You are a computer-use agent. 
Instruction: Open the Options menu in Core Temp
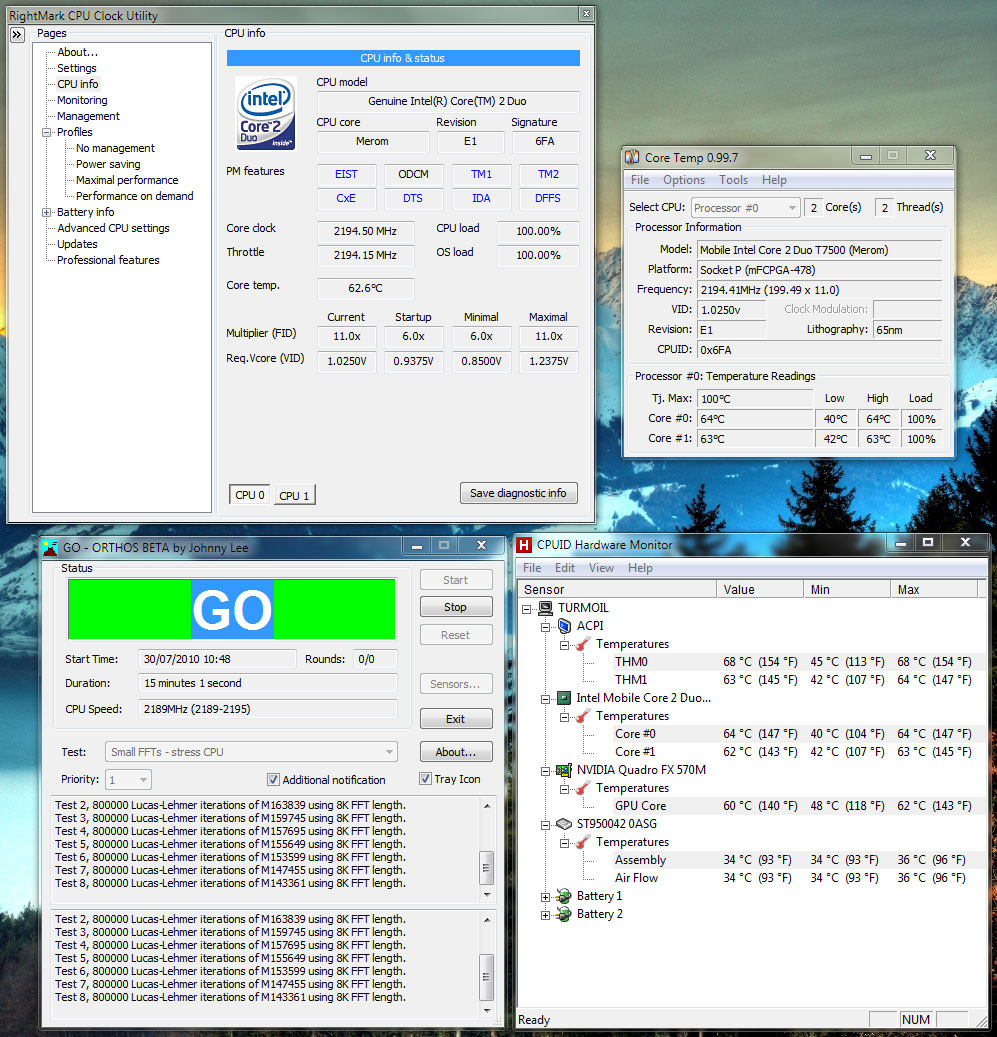(684, 180)
